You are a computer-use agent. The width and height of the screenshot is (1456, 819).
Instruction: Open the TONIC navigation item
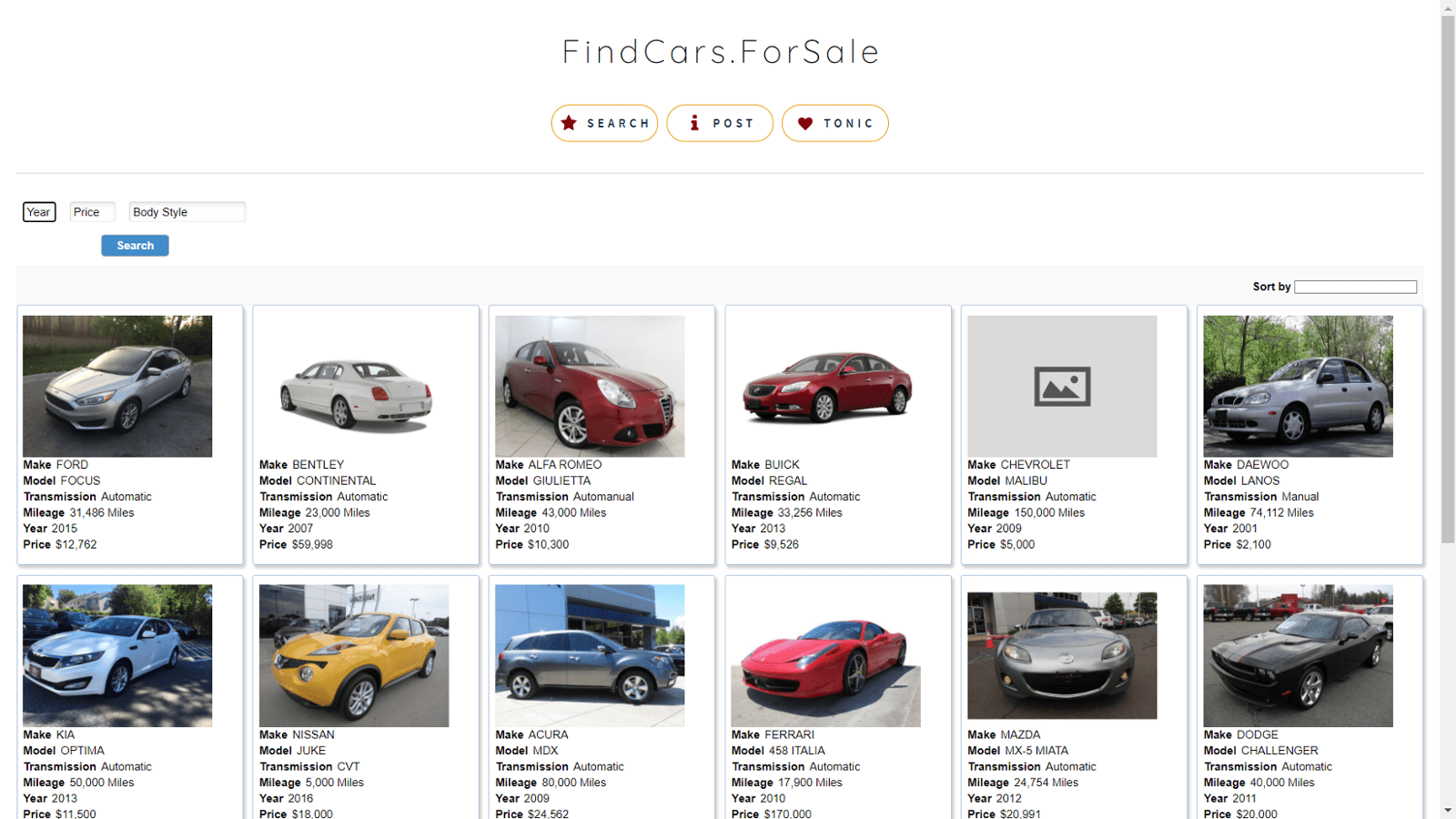[x=835, y=123]
